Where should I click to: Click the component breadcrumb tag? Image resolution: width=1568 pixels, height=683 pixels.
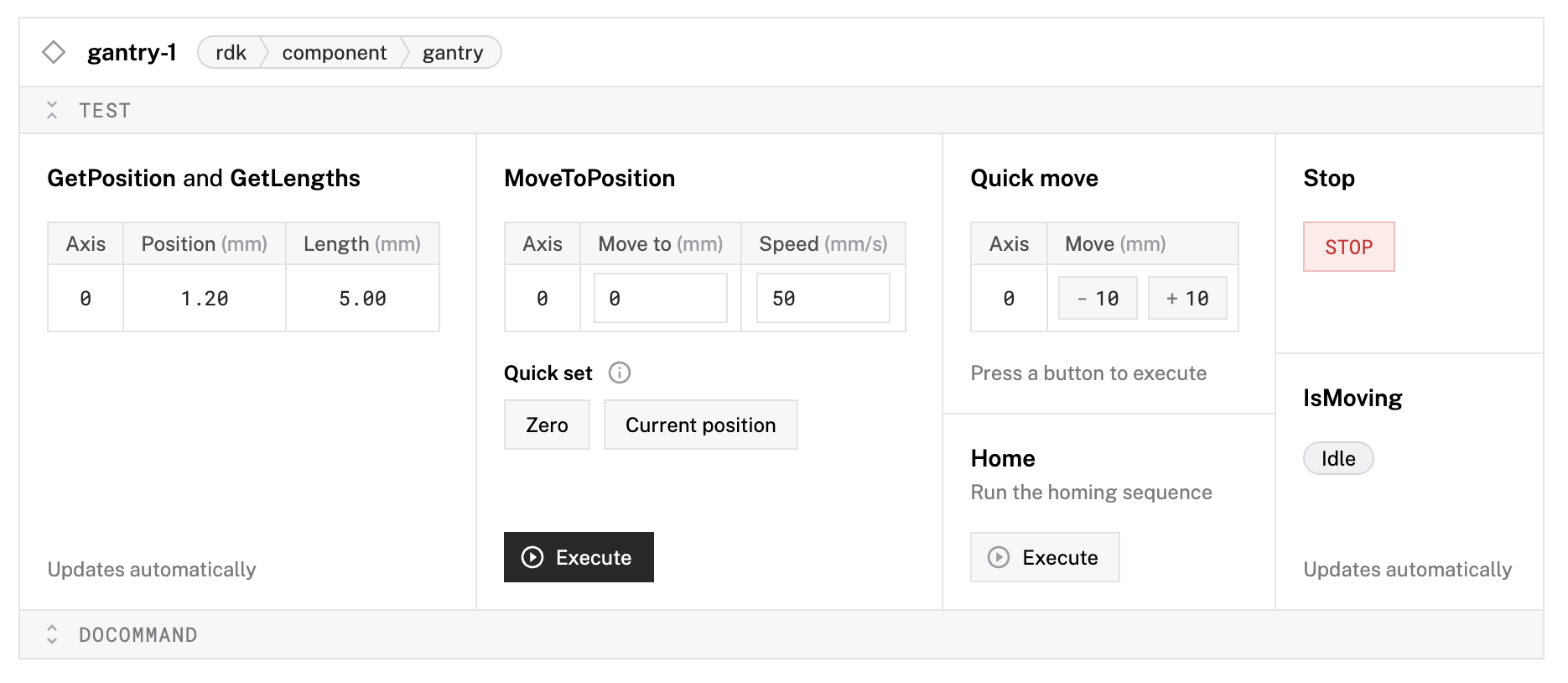tap(334, 52)
